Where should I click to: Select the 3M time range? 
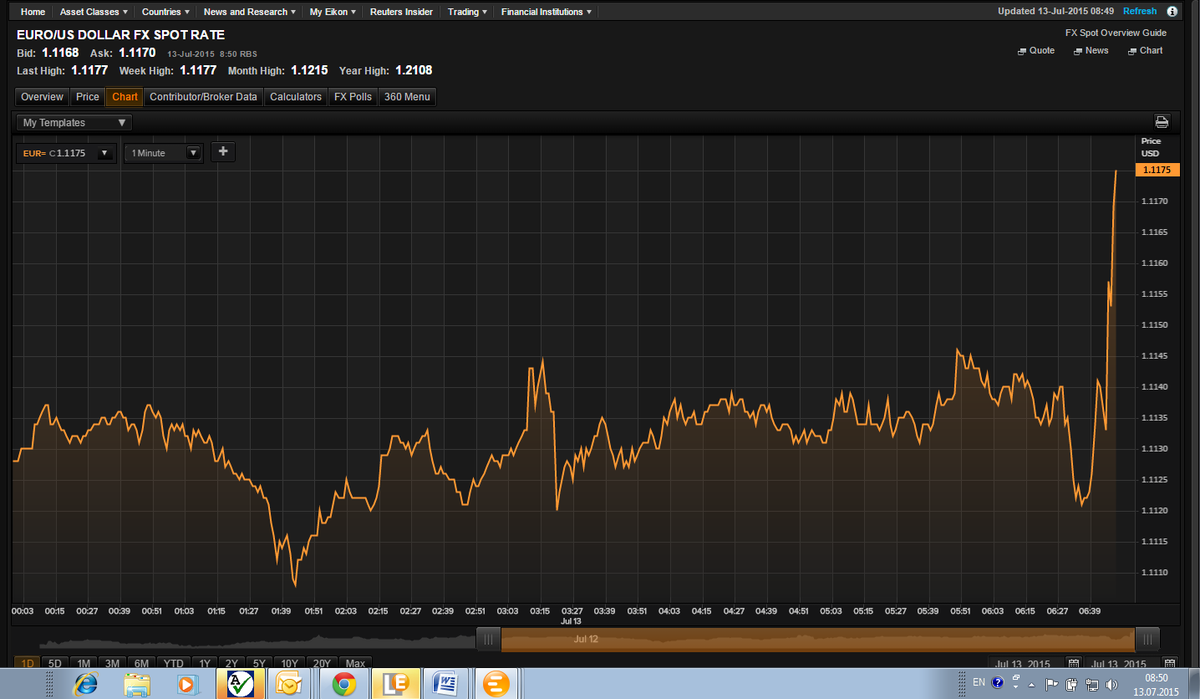113,663
